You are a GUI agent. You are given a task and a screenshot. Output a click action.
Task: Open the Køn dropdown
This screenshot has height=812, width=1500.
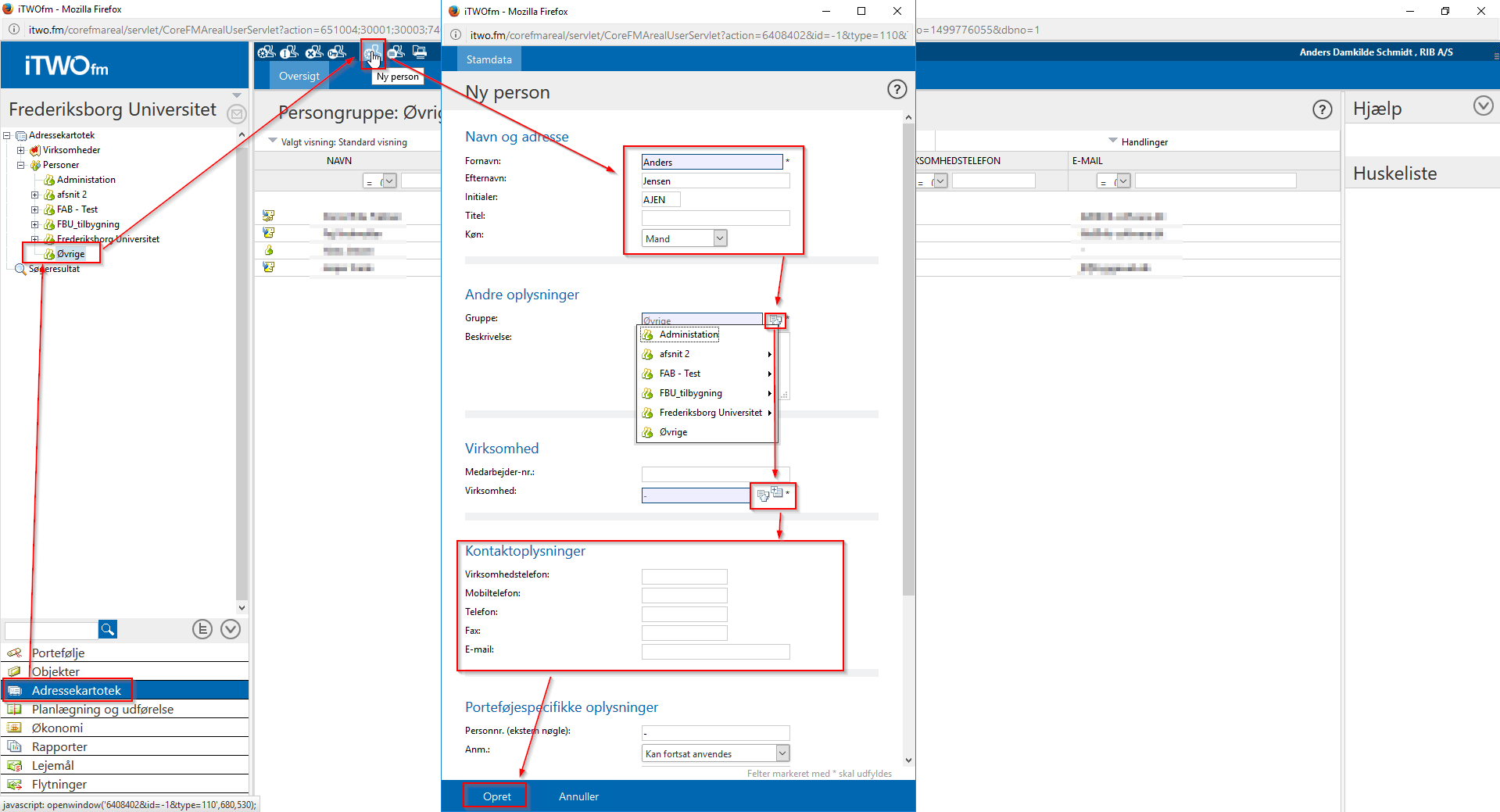pyautogui.click(x=720, y=238)
